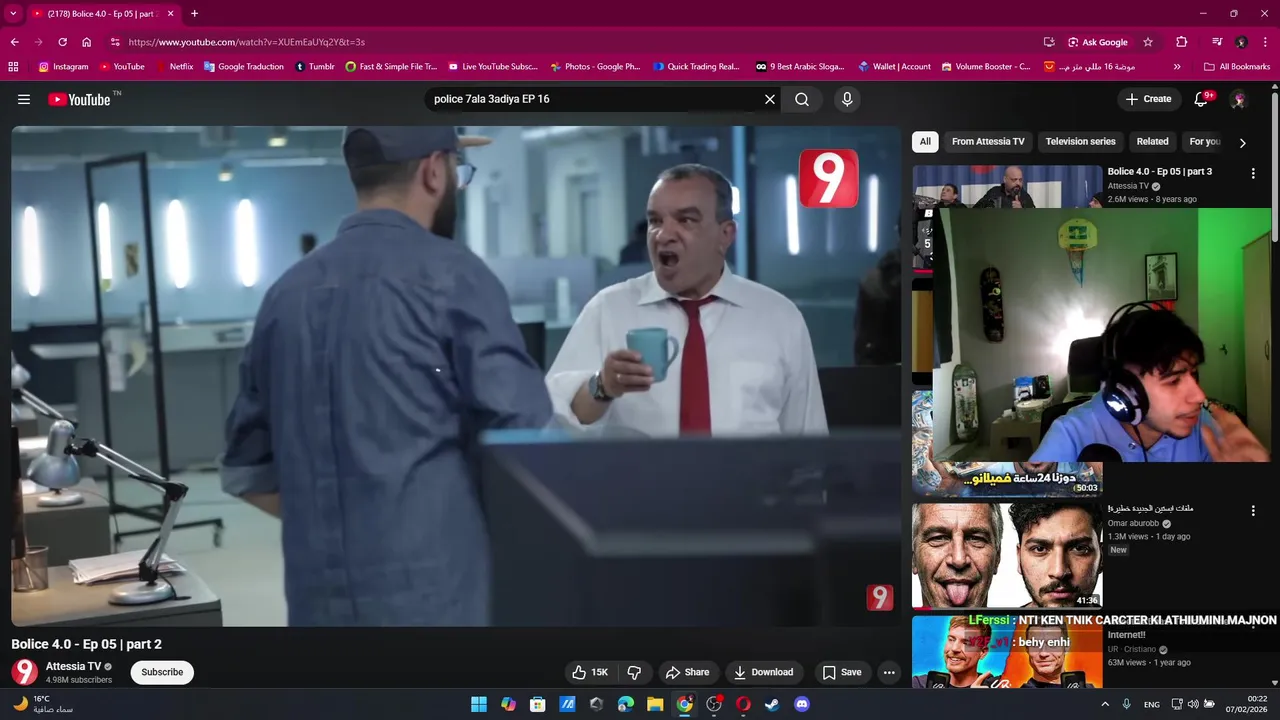Screen dimensions: 1280x720
Task: Click the browser address bar URL
Action: (x=246, y=42)
